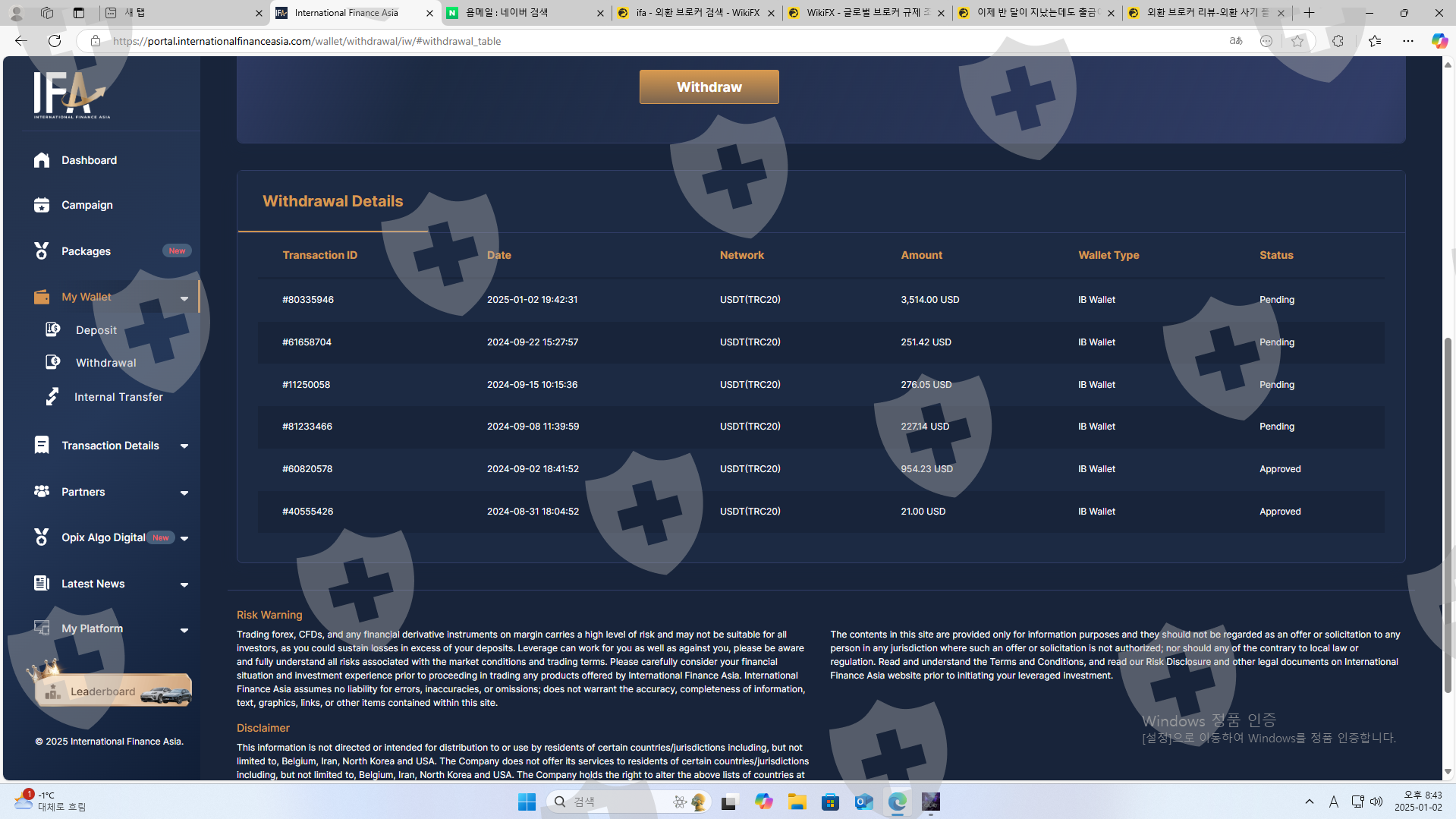Click the My Wallet icon
Screen dimensions: 1456x819
click(42, 297)
